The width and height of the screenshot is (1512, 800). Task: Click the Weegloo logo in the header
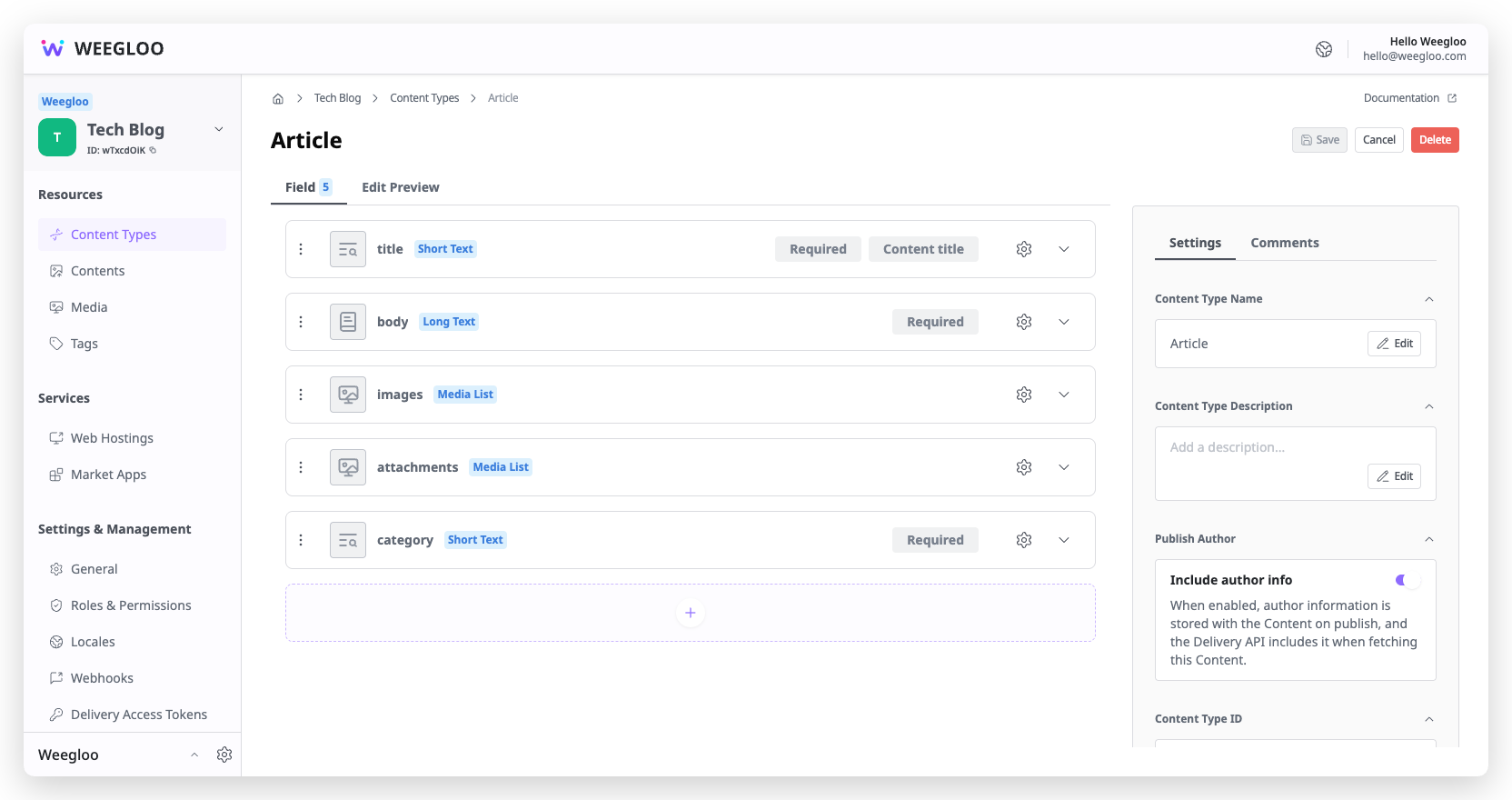click(102, 48)
